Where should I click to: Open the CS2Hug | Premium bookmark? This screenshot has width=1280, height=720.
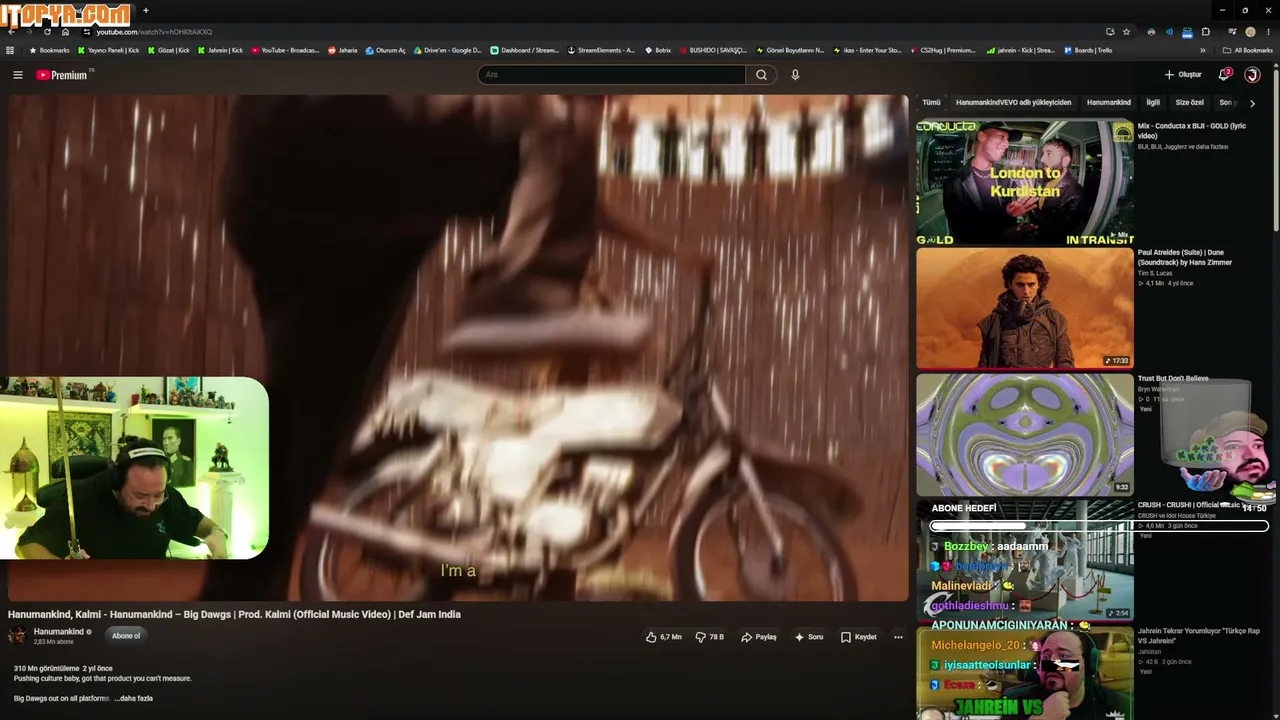(x=942, y=50)
